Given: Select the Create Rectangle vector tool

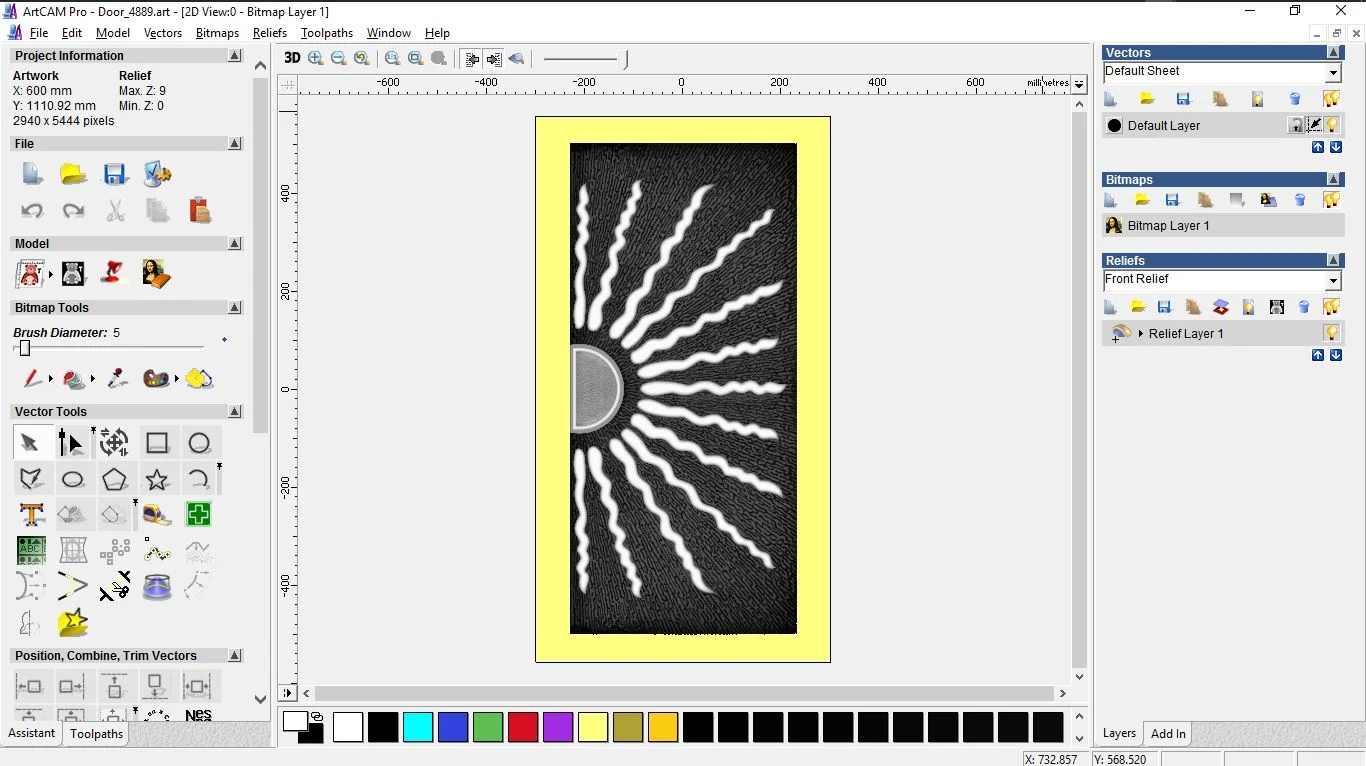Looking at the screenshot, I should point(157,443).
